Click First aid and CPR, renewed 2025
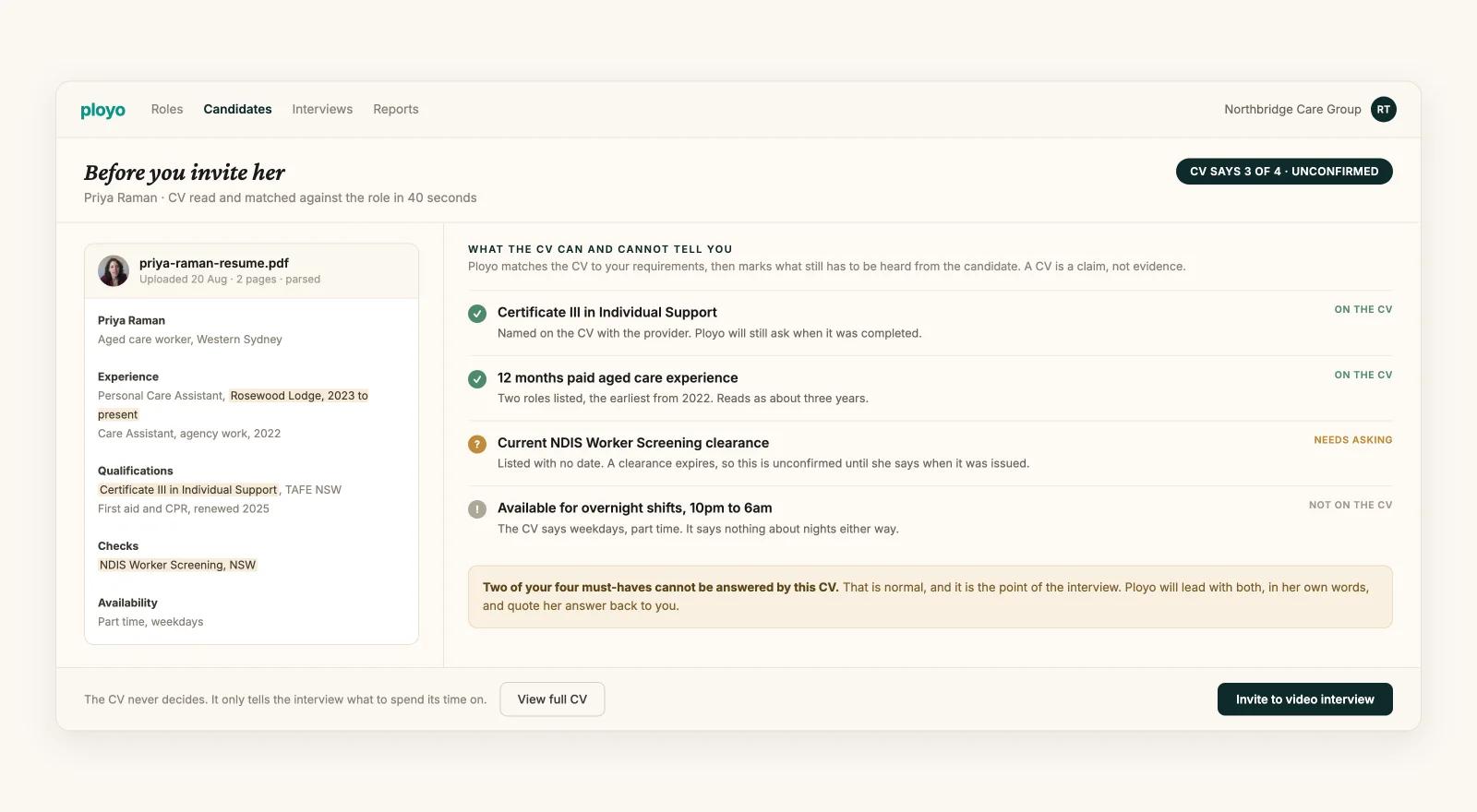 click(184, 508)
